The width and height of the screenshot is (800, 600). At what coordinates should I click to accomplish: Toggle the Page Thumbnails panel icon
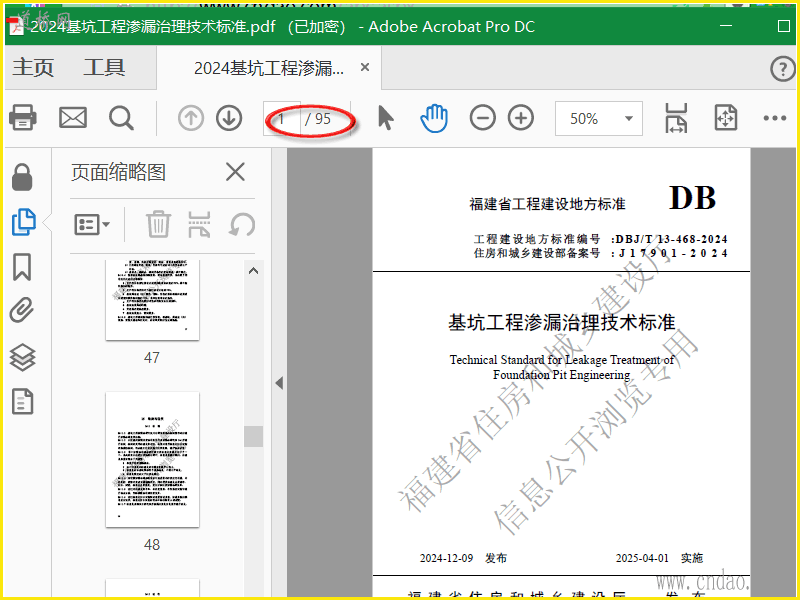tap(23, 222)
